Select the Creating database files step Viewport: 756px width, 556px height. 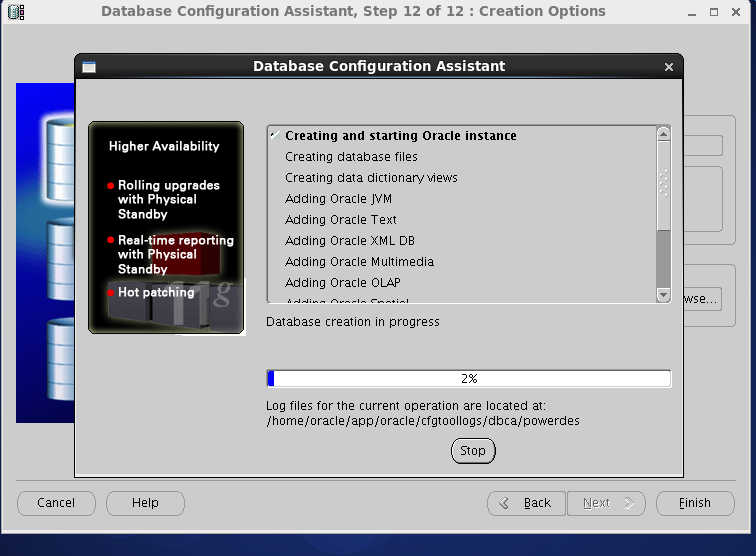point(351,157)
